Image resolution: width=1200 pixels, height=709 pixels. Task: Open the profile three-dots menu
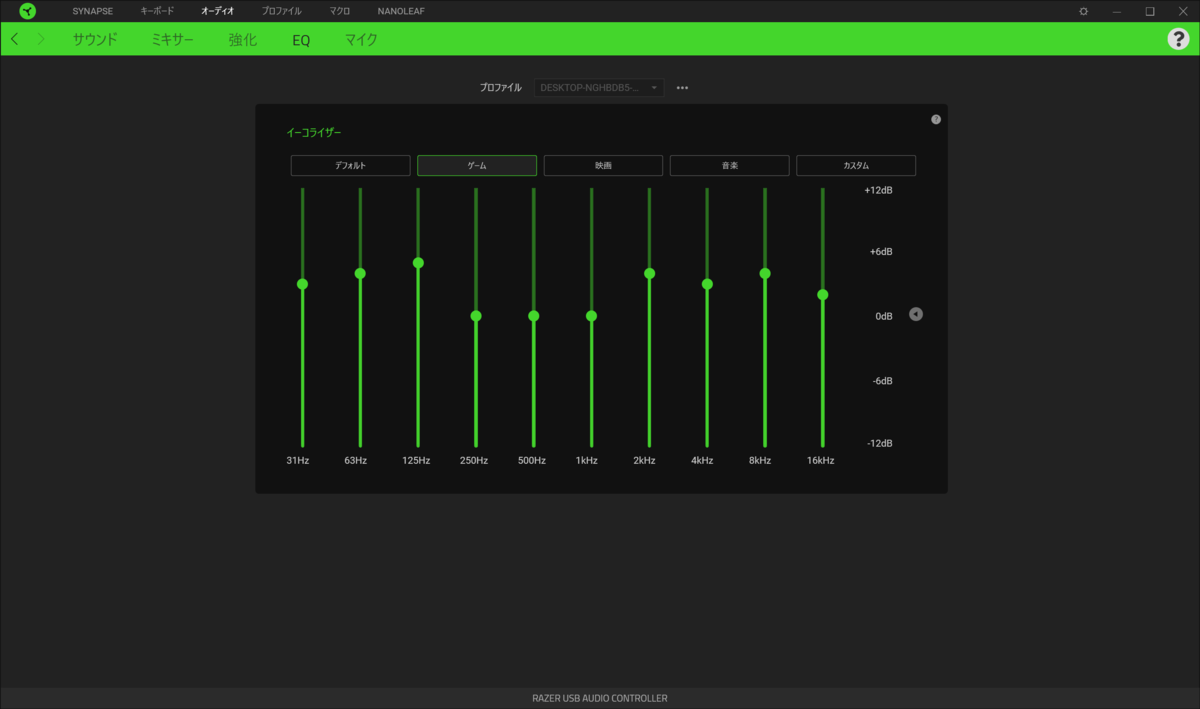[682, 88]
